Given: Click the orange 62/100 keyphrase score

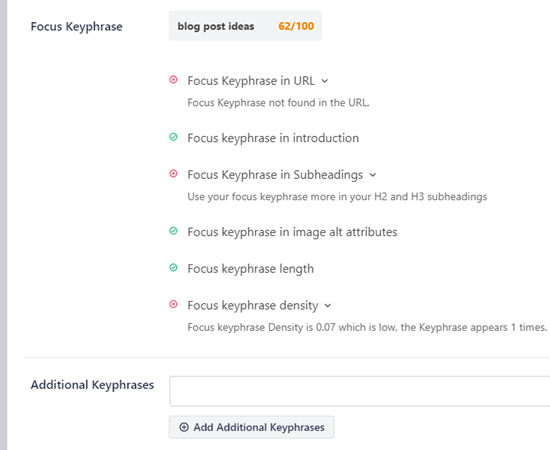Looking at the screenshot, I should click(296, 26).
